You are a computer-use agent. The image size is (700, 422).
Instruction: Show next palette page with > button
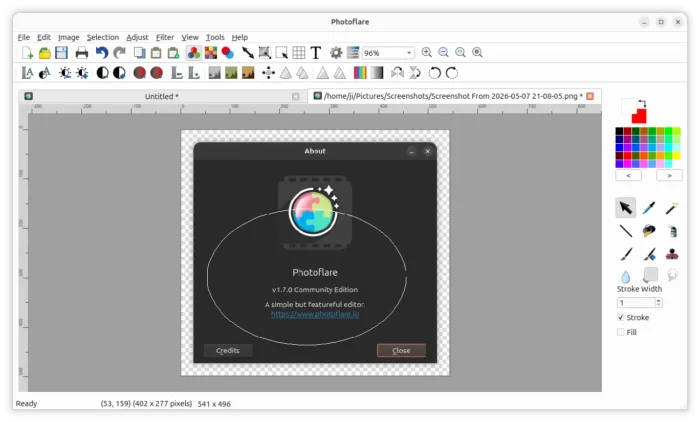click(669, 175)
